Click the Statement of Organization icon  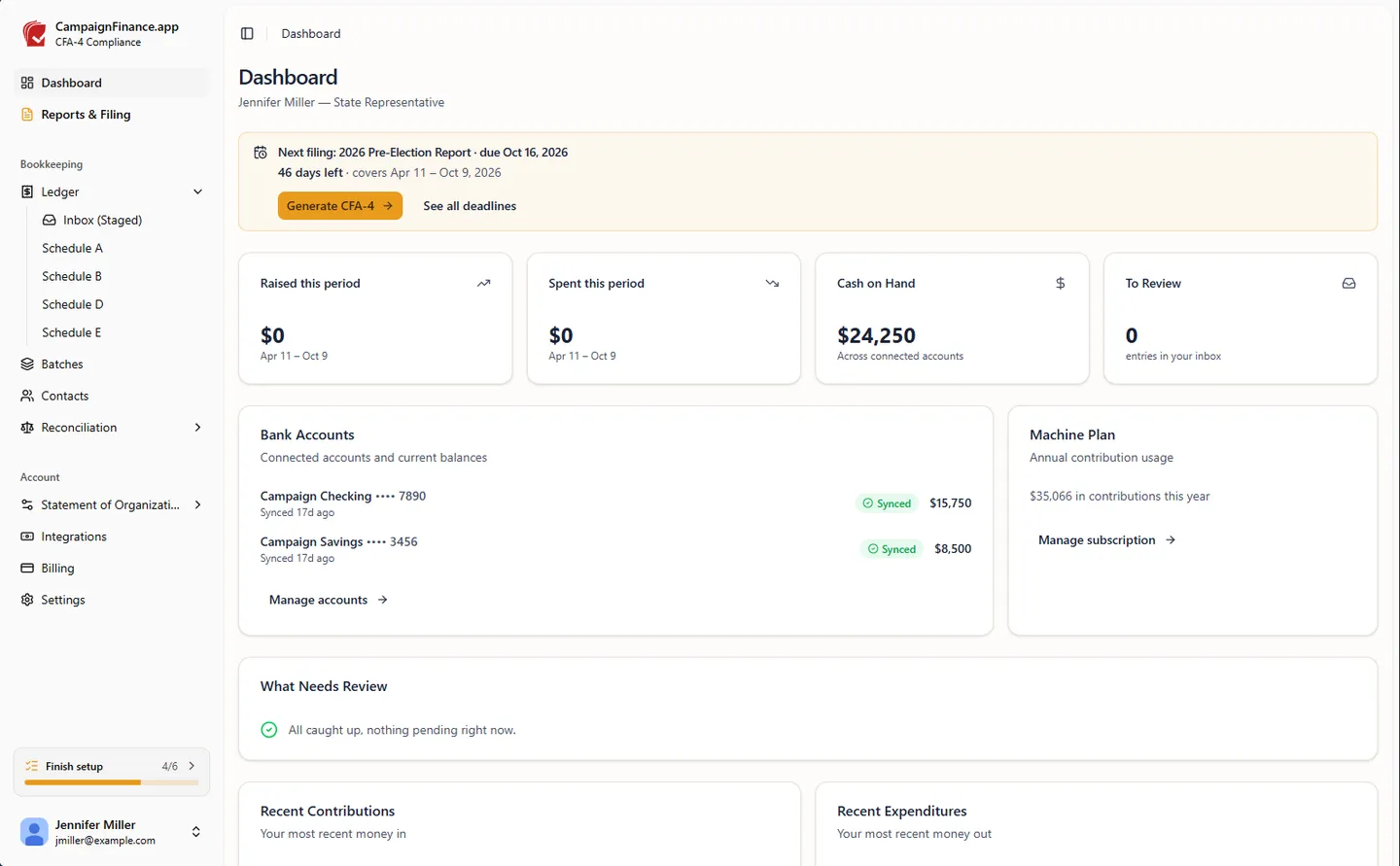coord(27,505)
